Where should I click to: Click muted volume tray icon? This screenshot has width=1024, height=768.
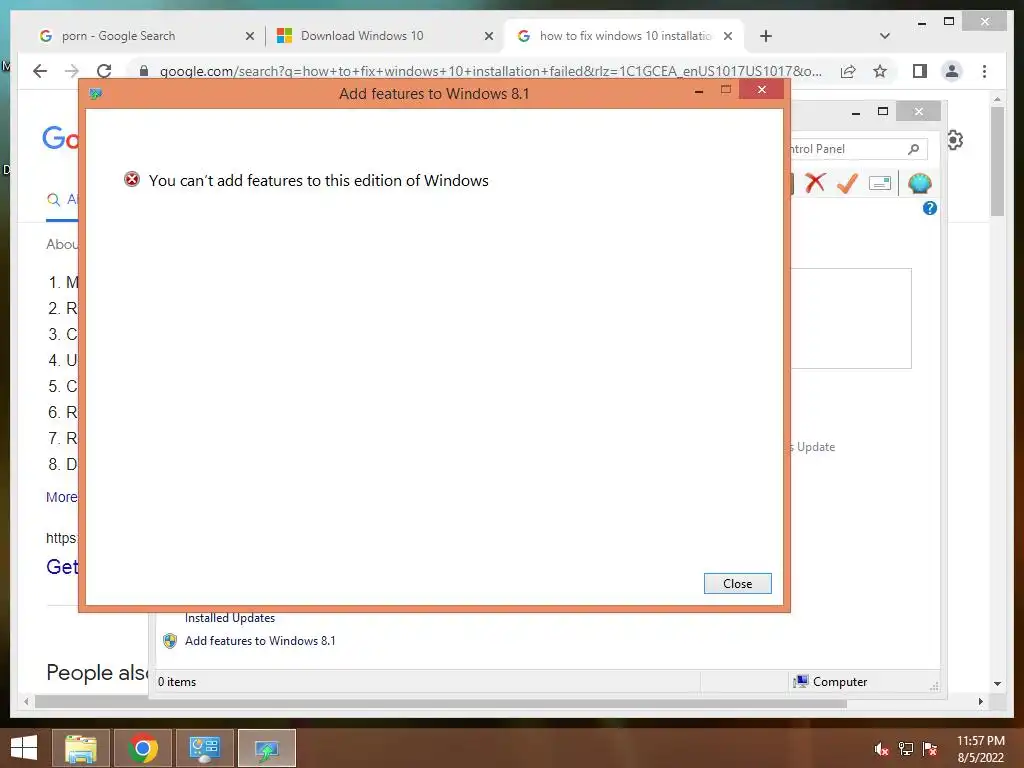pyautogui.click(x=881, y=749)
